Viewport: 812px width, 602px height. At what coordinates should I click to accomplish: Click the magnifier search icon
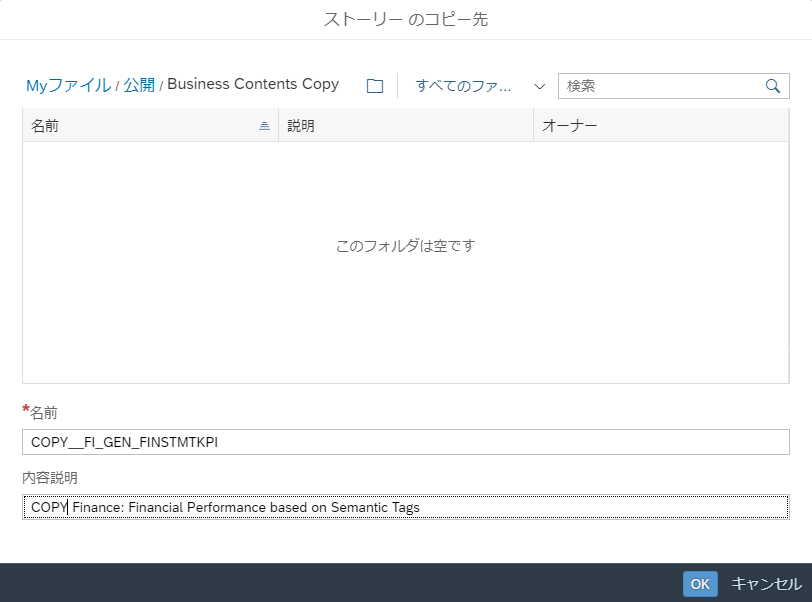coord(772,86)
